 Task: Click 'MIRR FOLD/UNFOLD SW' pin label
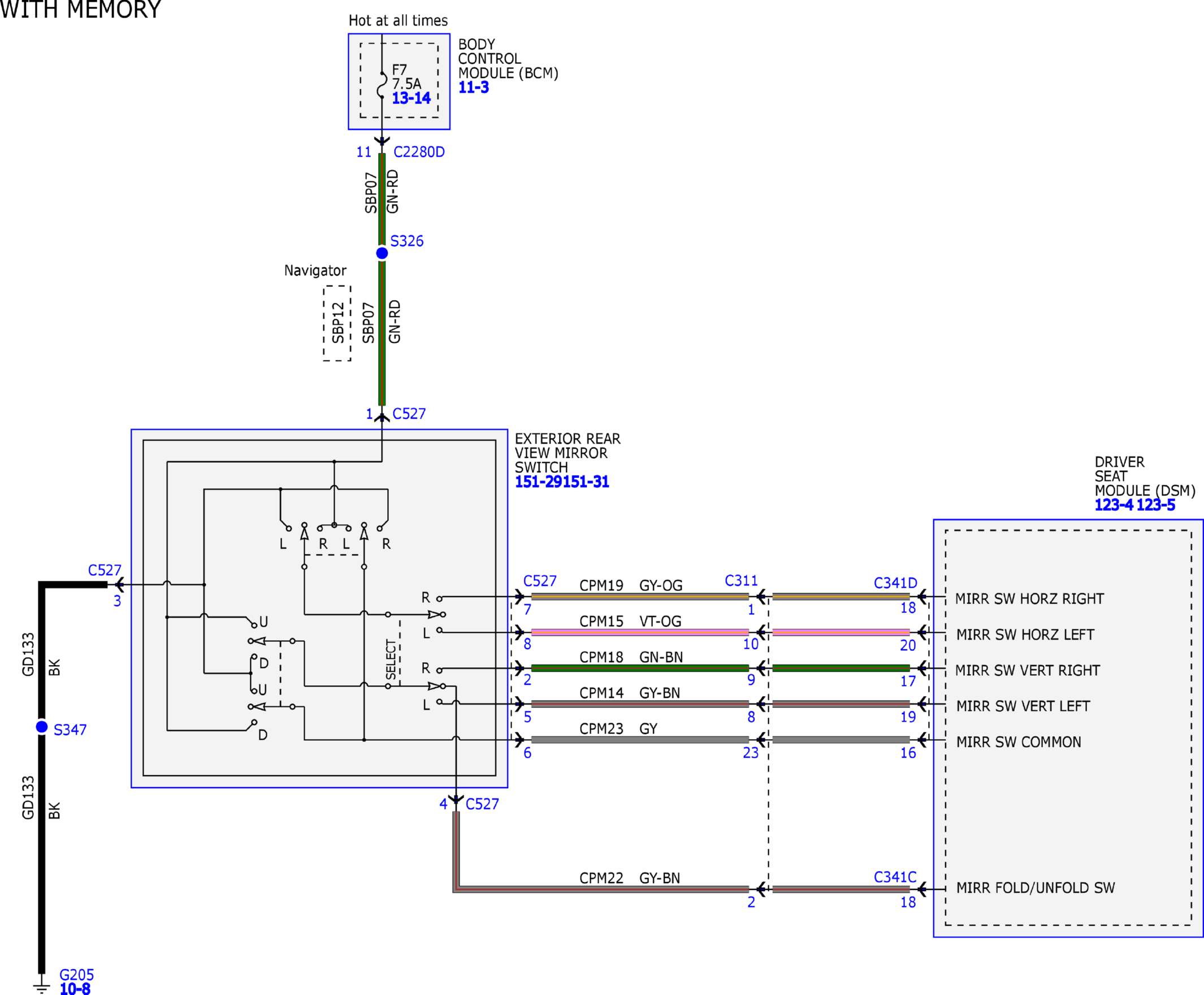point(1036,888)
